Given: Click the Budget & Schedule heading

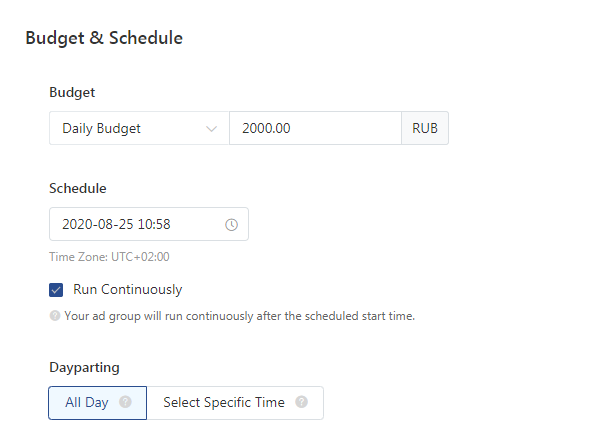Looking at the screenshot, I should click(104, 38).
